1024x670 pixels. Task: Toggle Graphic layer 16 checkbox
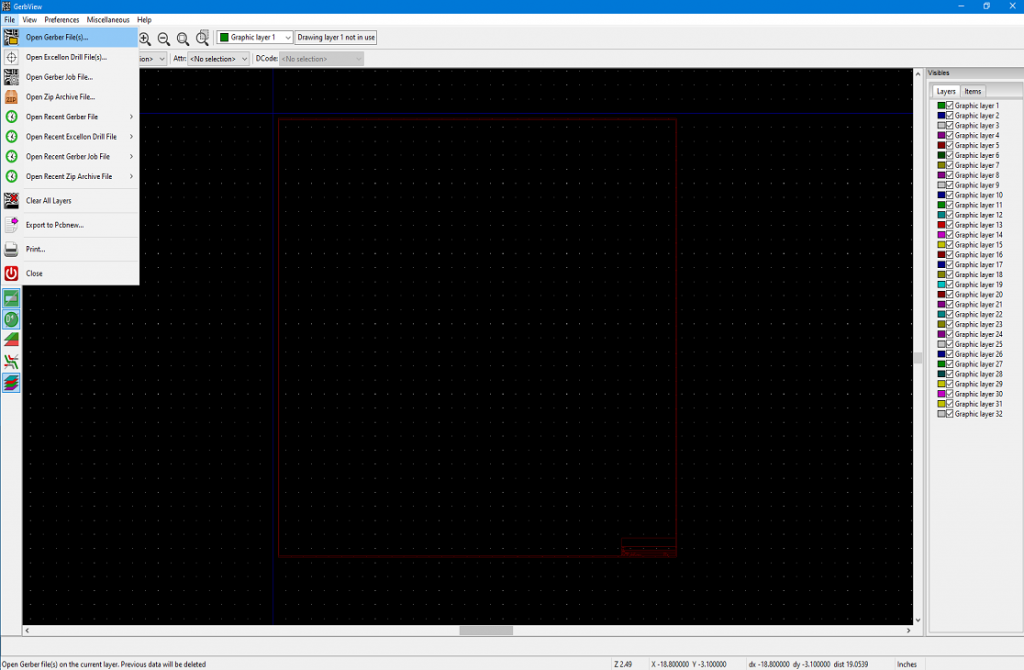(x=950, y=255)
